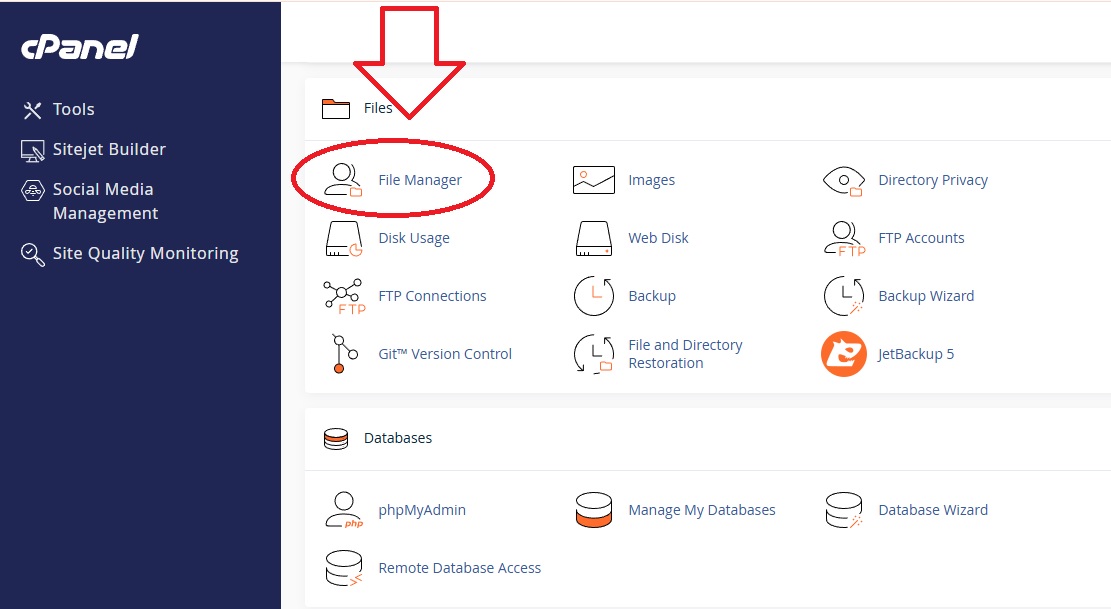This screenshot has width=1111, height=609.
Task: Check Disk Usage
Action: [x=413, y=238]
